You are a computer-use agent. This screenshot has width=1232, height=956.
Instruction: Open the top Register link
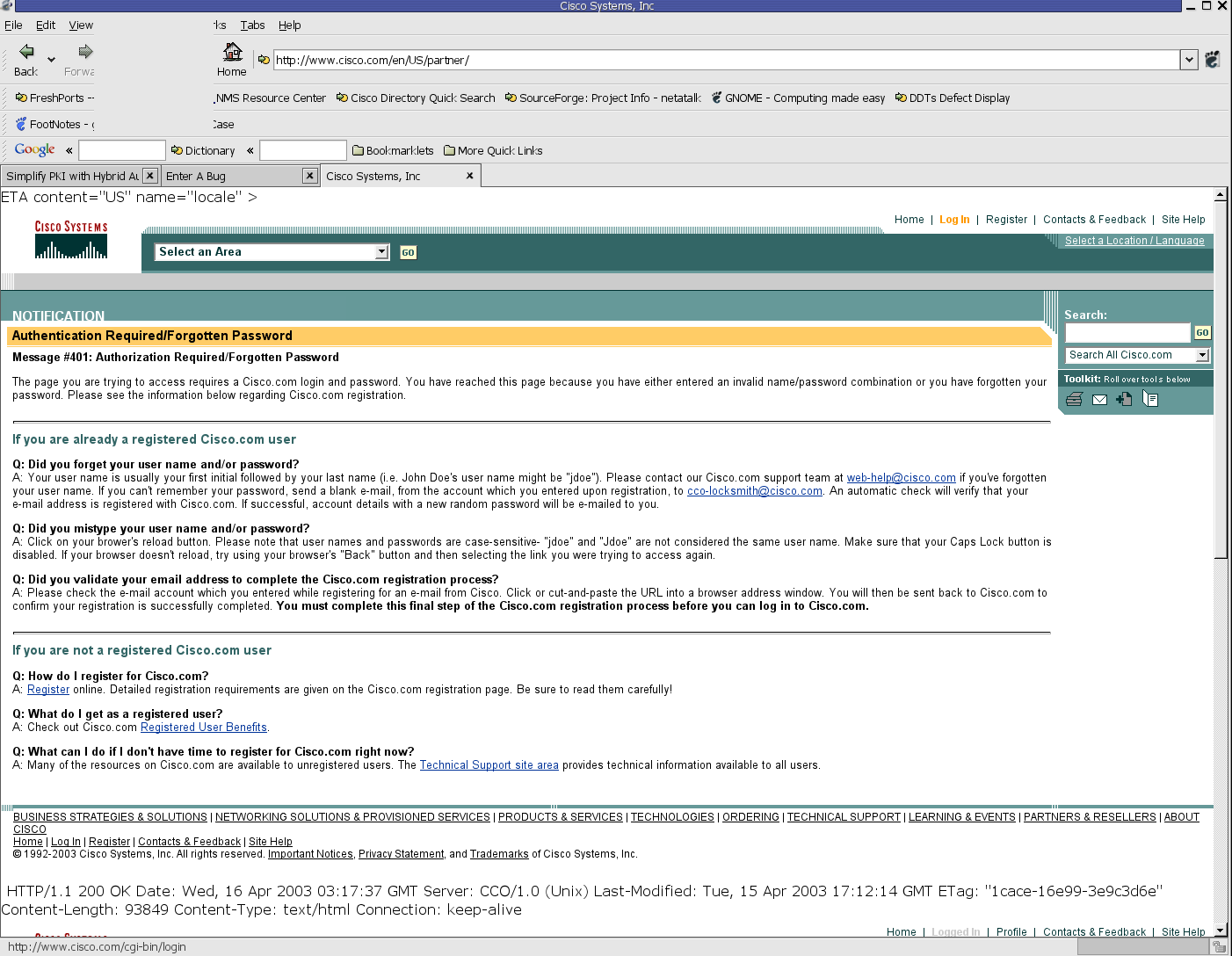(x=1006, y=220)
